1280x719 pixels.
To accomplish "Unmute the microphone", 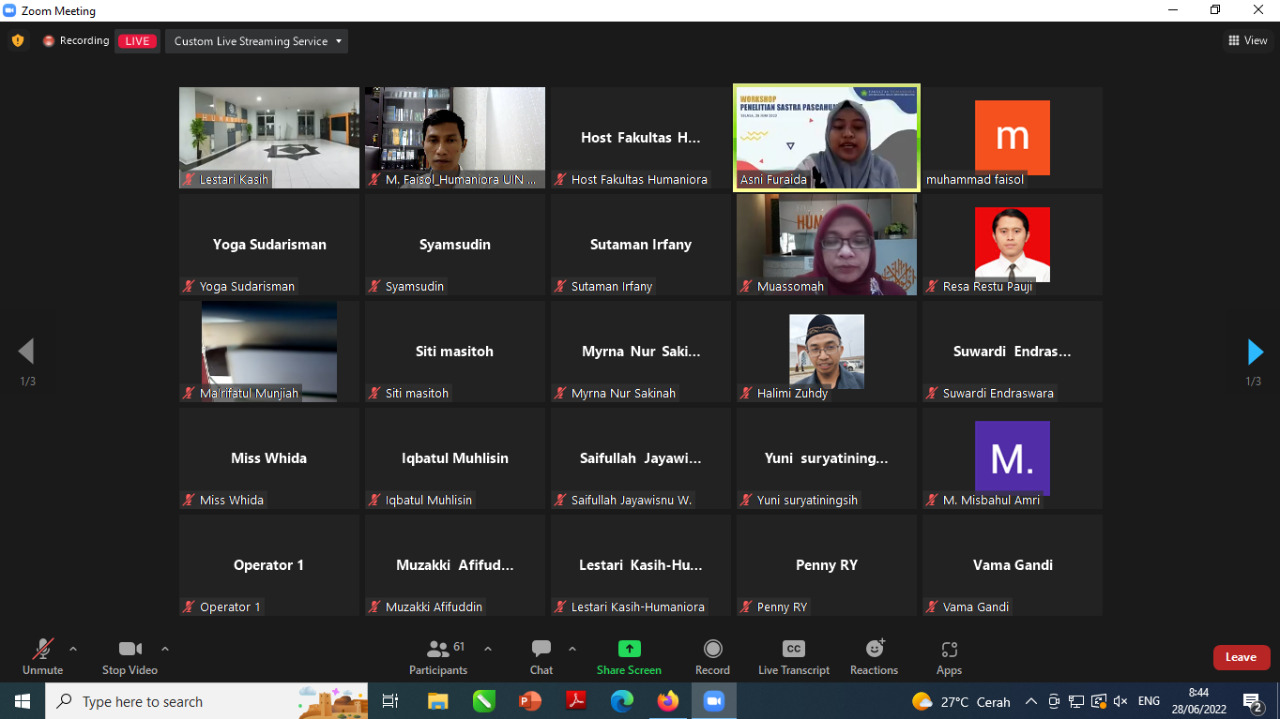I will pos(42,657).
